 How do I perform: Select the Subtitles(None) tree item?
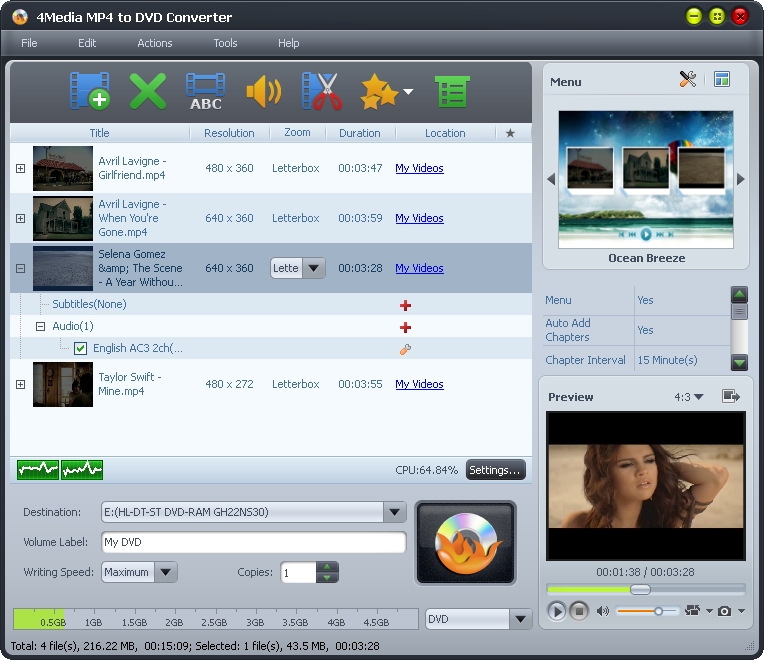[89, 304]
